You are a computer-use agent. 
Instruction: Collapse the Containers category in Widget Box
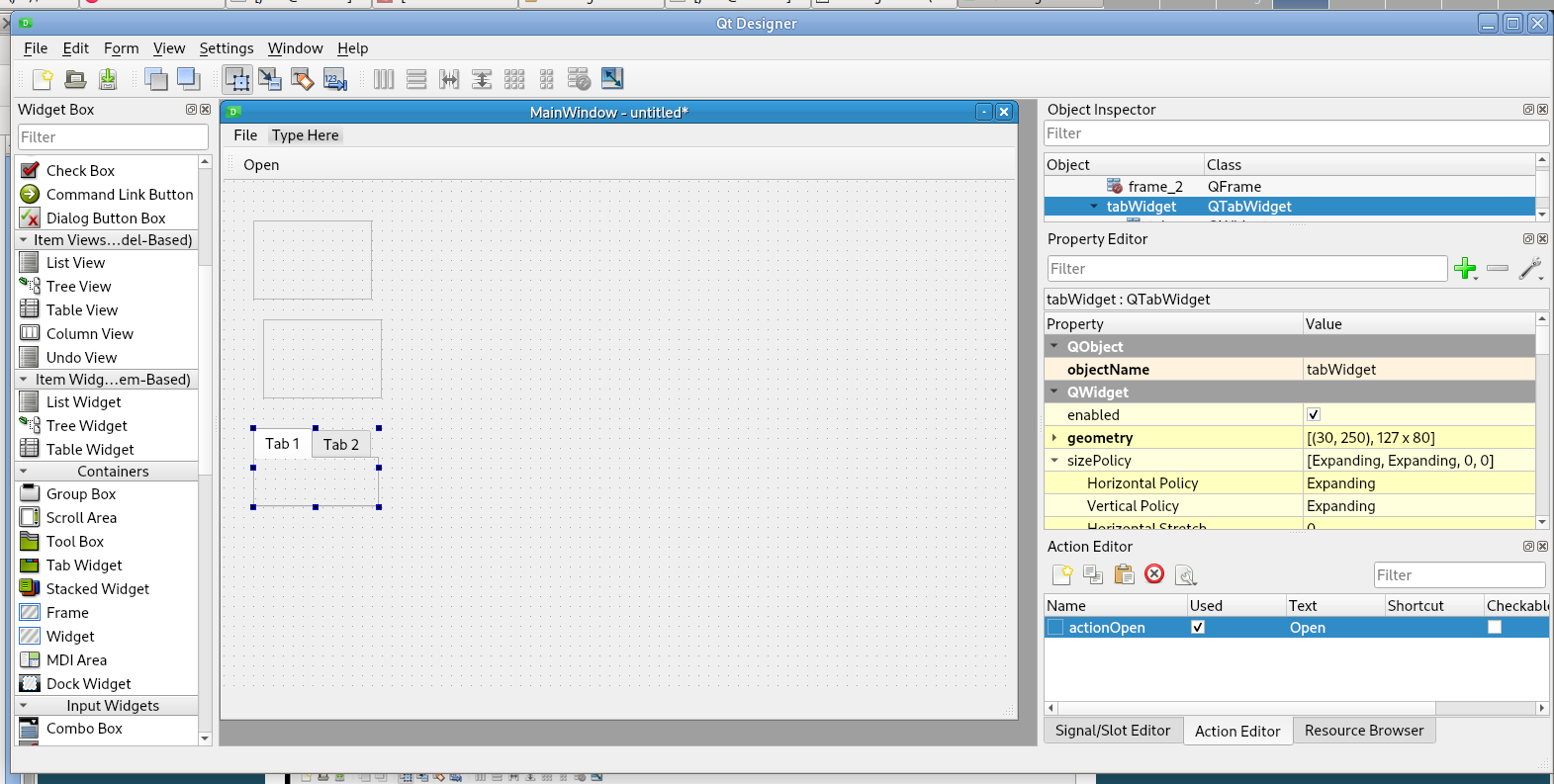coord(24,472)
